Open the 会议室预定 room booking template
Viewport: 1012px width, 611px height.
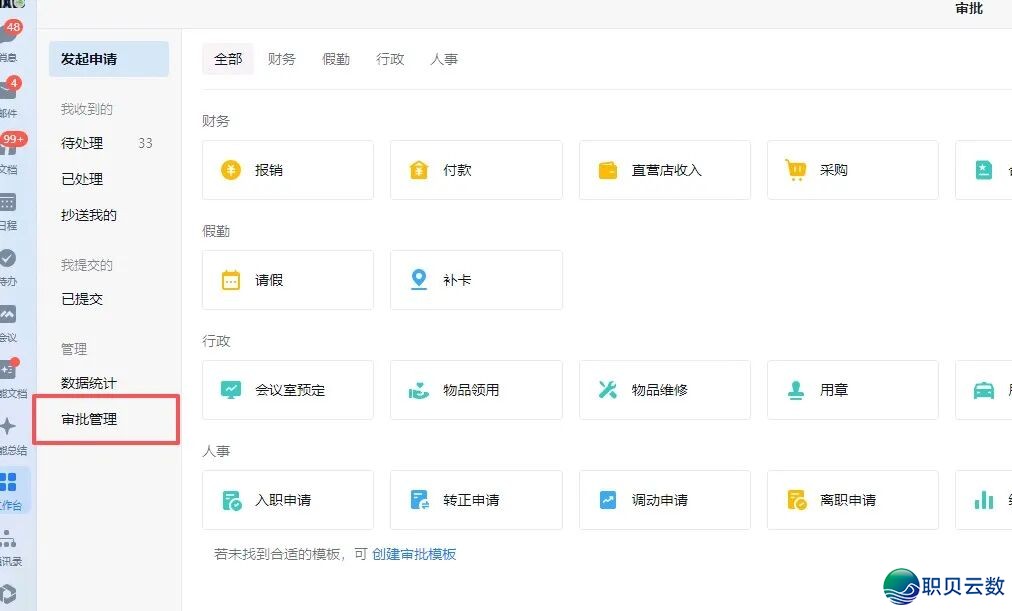[x=288, y=390]
